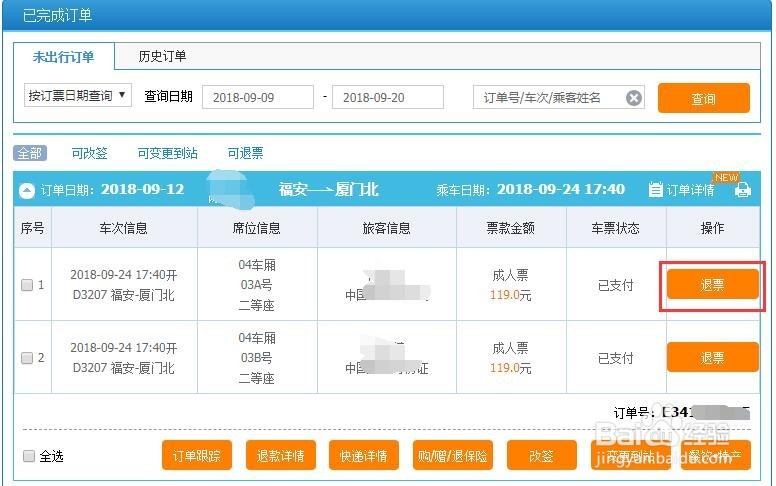Filter orders by 可改签

[x=90, y=153]
